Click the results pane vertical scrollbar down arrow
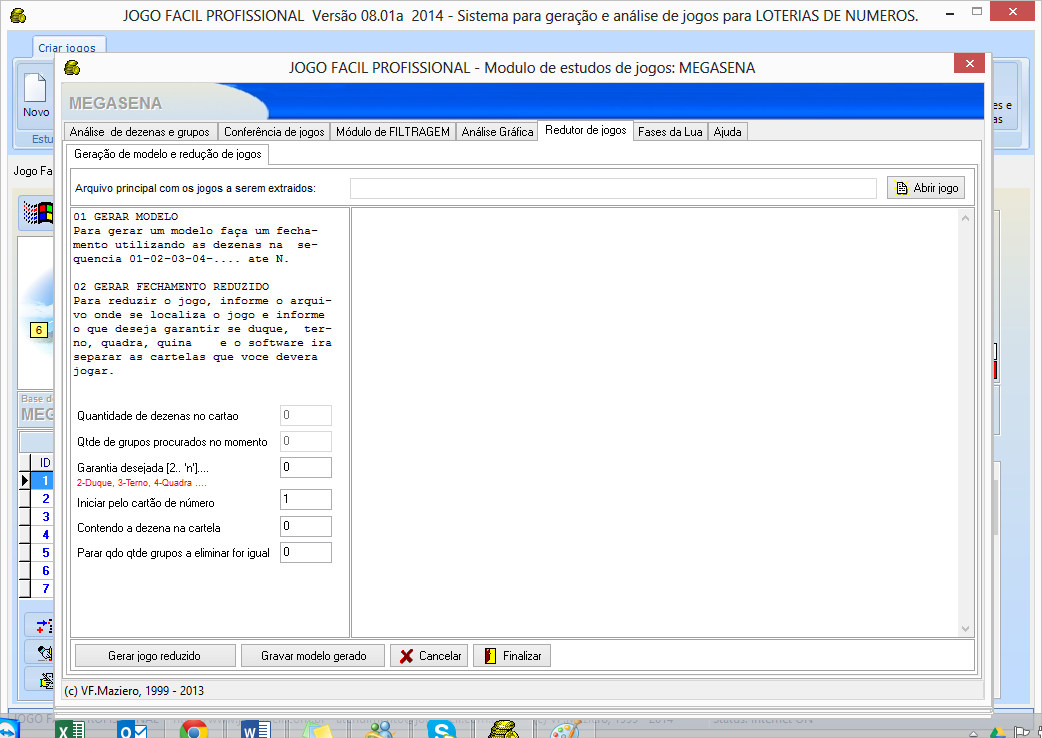The height and width of the screenshot is (738, 1042). click(966, 629)
